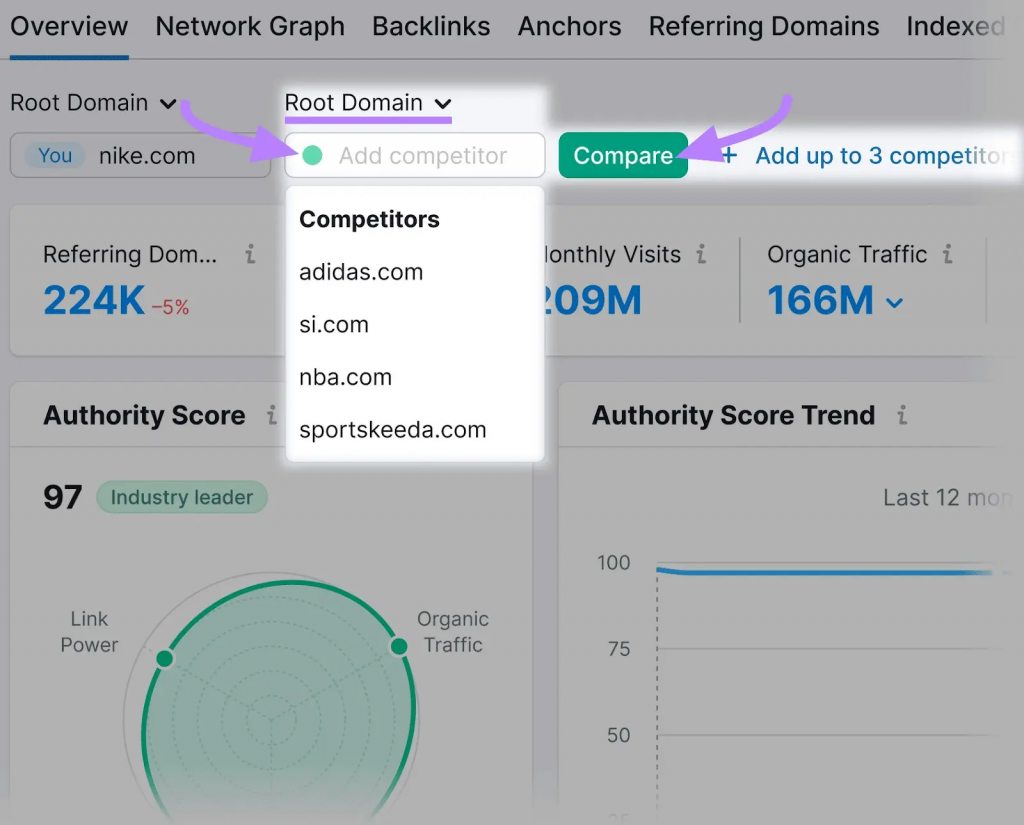Click info icon beside Monthly Visits
The width and height of the screenshot is (1024, 825).
coord(702,255)
